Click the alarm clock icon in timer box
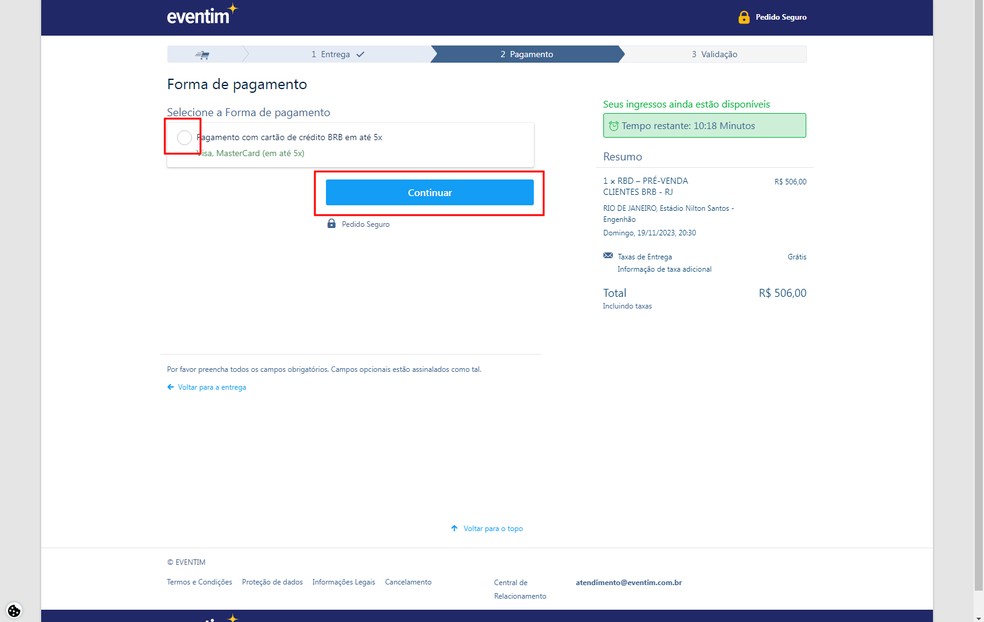984x622 pixels. pyautogui.click(x=614, y=126)
